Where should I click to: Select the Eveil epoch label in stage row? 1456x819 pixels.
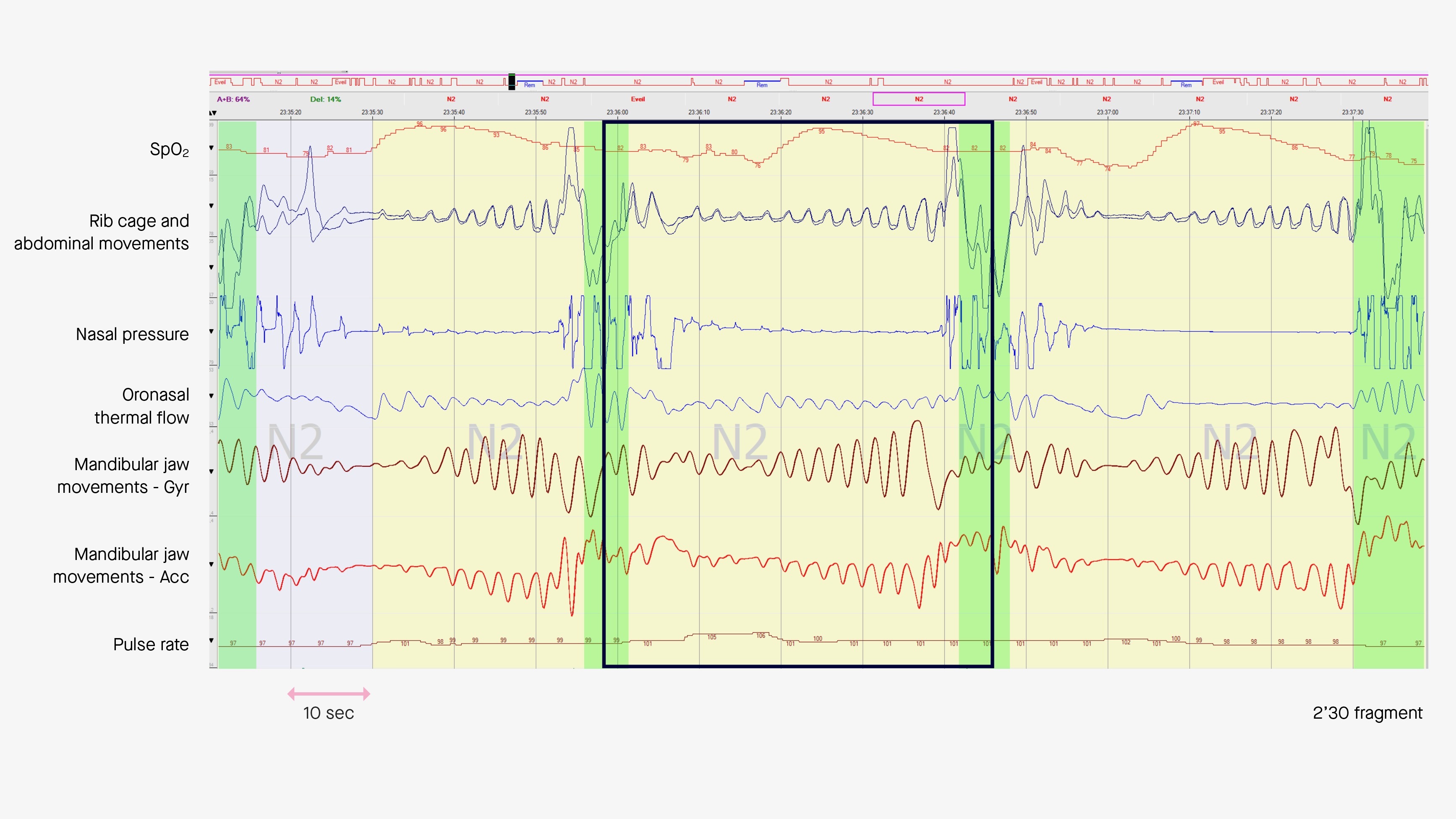[638, 99]
